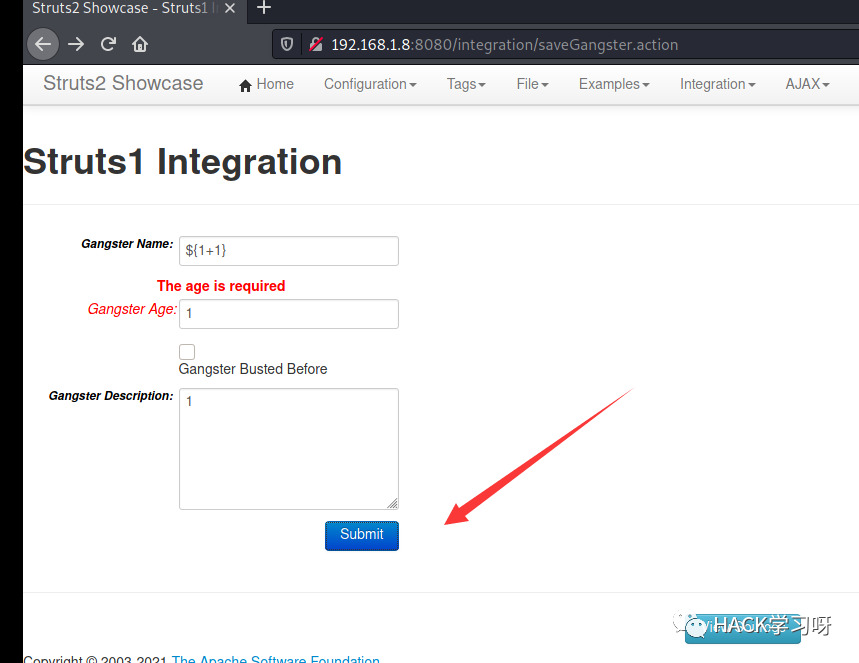Toggle the Gangster Busted Before checkbox
The image size is (859, 663).
187,352
